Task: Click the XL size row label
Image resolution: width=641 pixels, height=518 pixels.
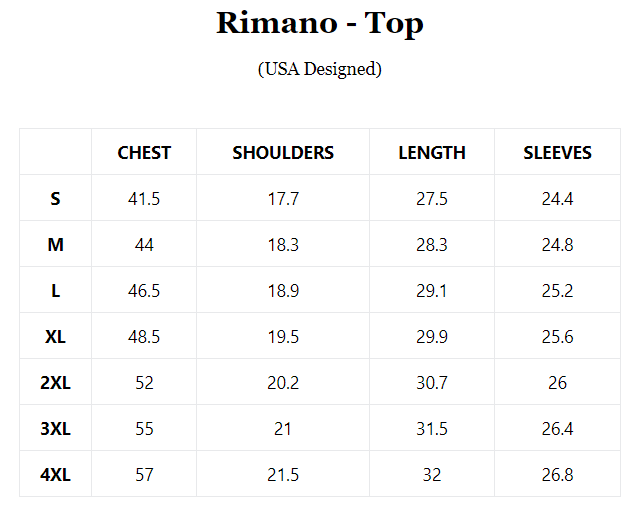Action: pos(55,337)
